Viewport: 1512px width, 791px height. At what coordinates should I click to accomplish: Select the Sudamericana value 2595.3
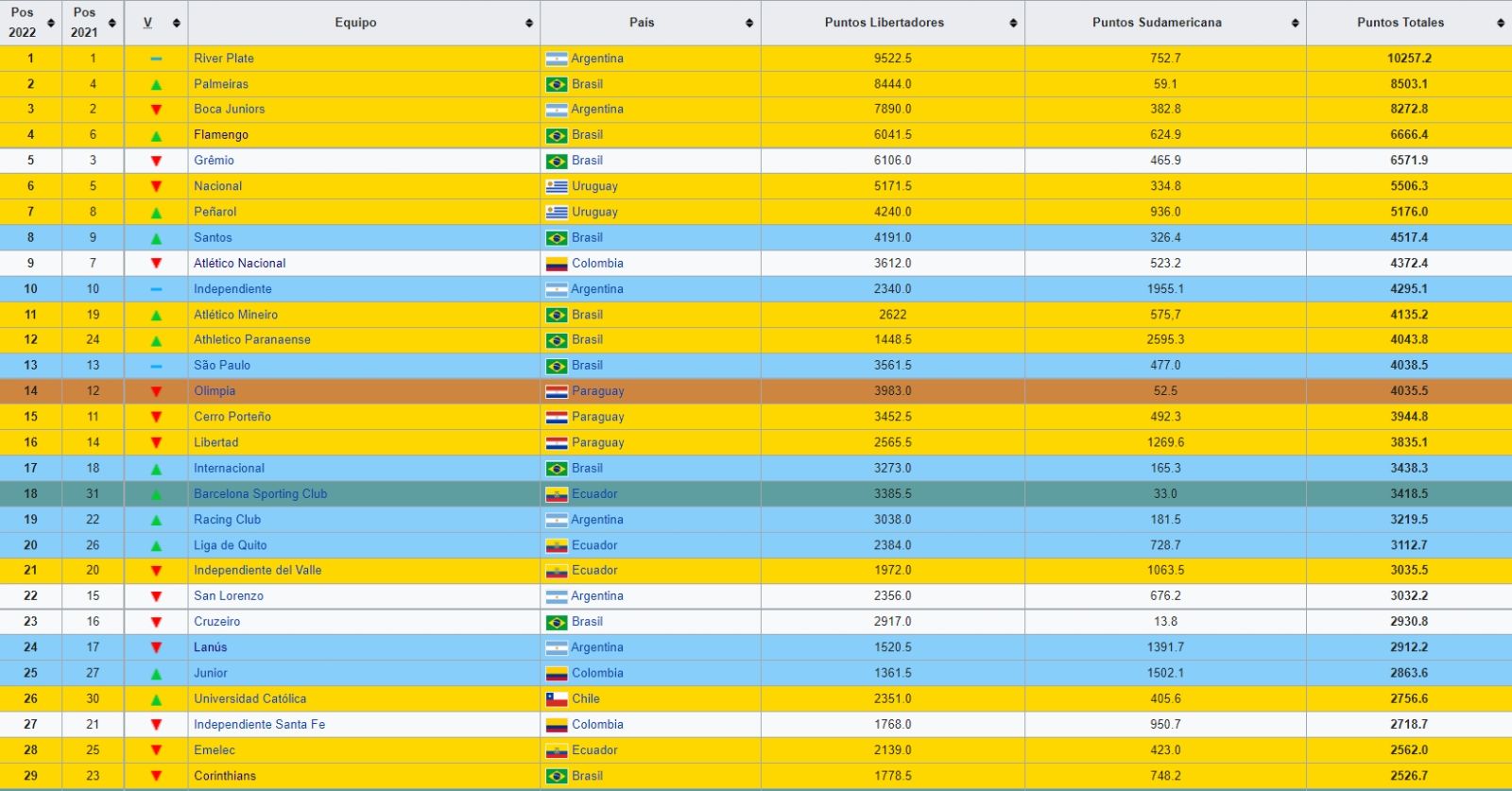pyautogui.click(x=1166, y=340)
